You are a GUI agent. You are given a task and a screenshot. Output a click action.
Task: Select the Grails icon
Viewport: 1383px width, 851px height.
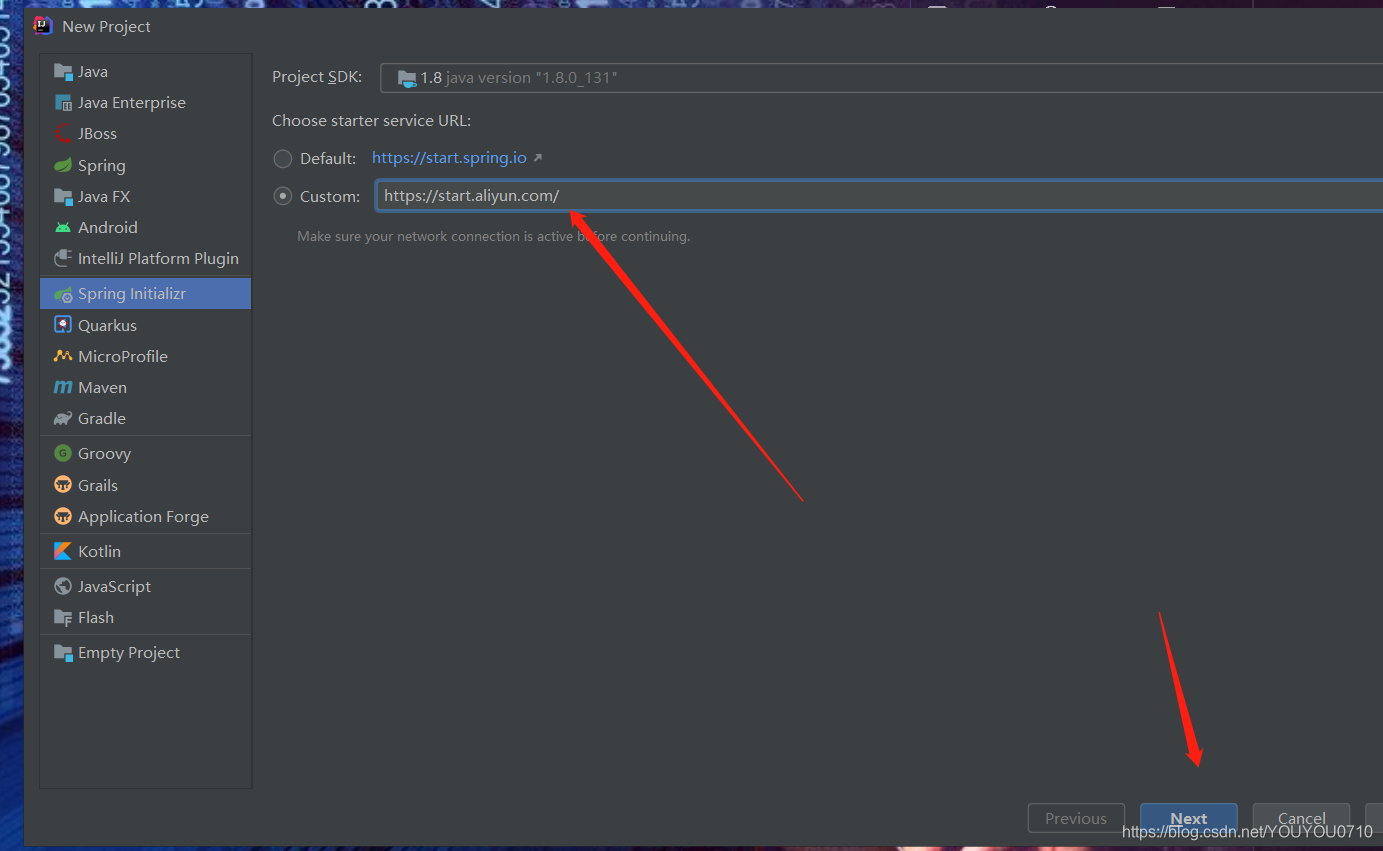63,486
